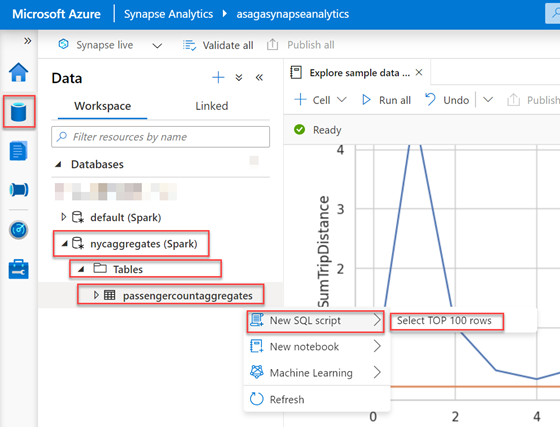560x427 pixels.
Task: Click Run all
Action: (x=386, y=100)
